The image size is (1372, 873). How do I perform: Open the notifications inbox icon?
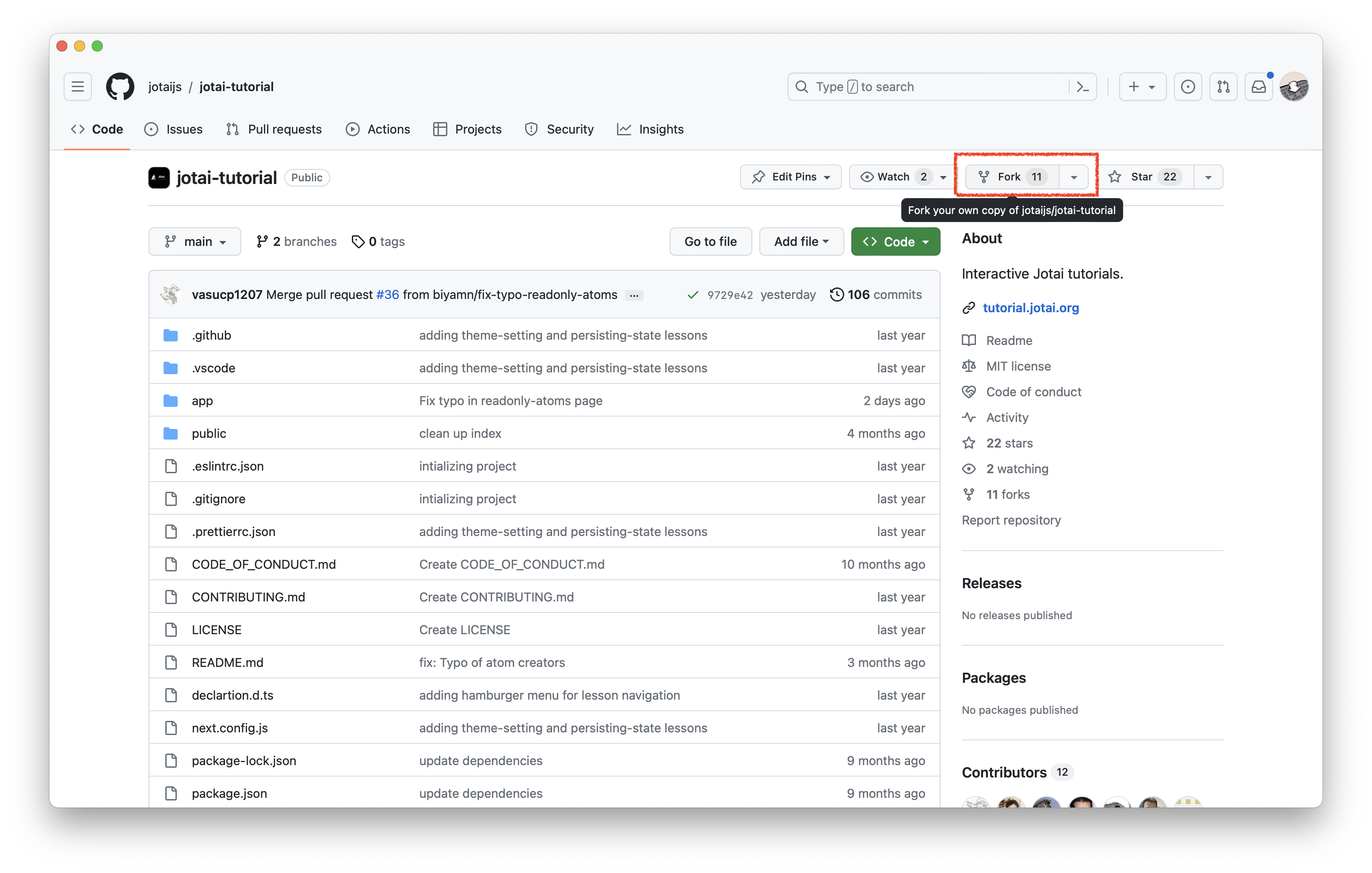coord(1258,87)
